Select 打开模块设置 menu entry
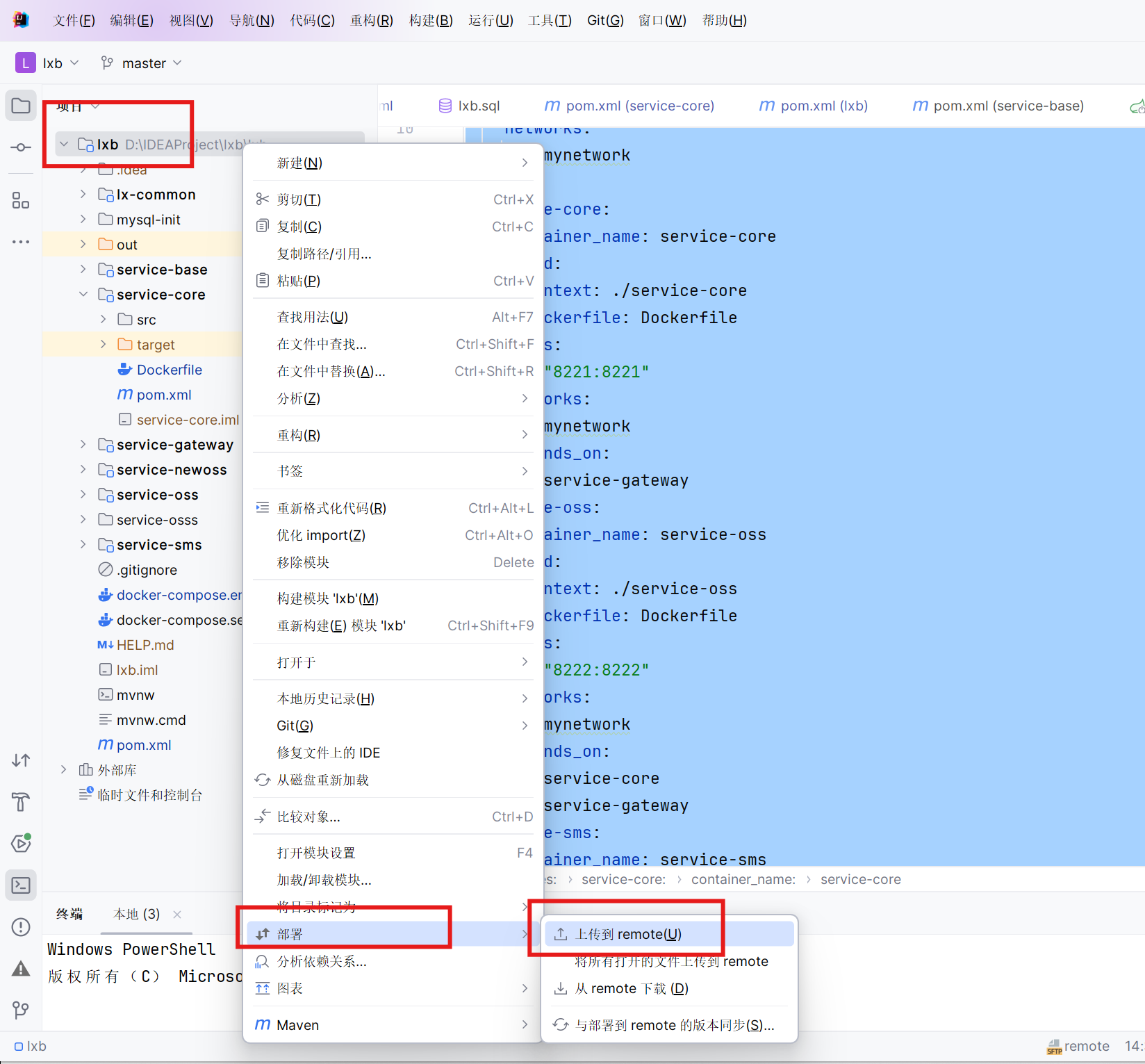This screenshot has width=1145, height=1064. (x=393, y=853)
